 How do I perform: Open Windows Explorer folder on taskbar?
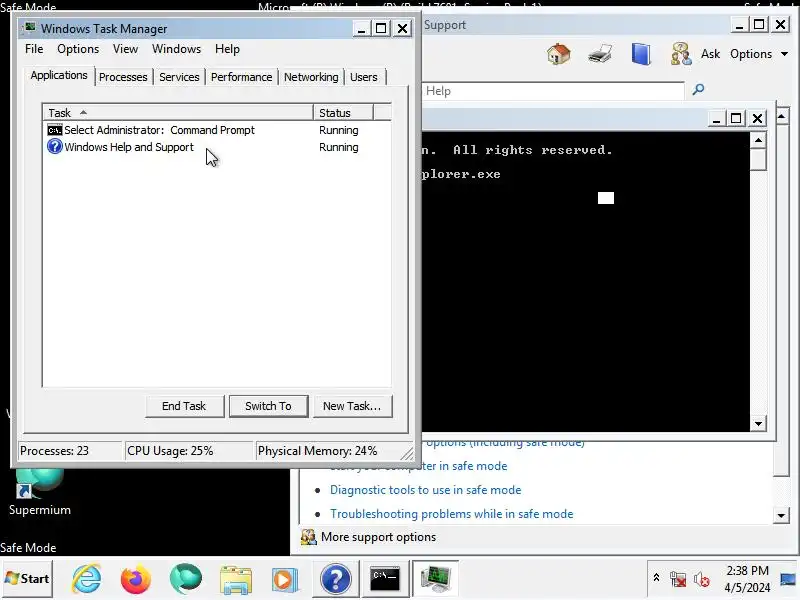[x=236, y=580]
